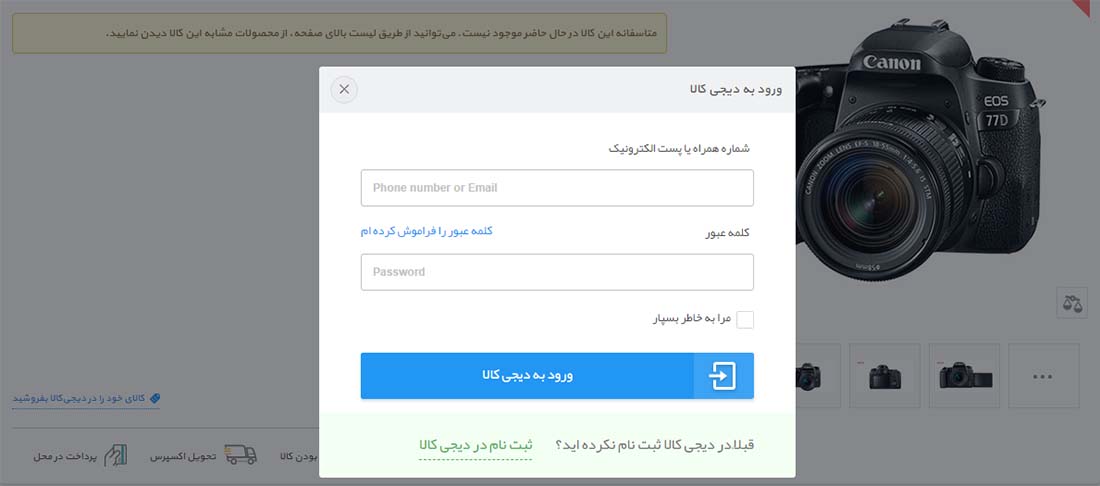
Task: Click the out-of-stock notice banner text
Action: pyautogui.click(x=382, y=33)
